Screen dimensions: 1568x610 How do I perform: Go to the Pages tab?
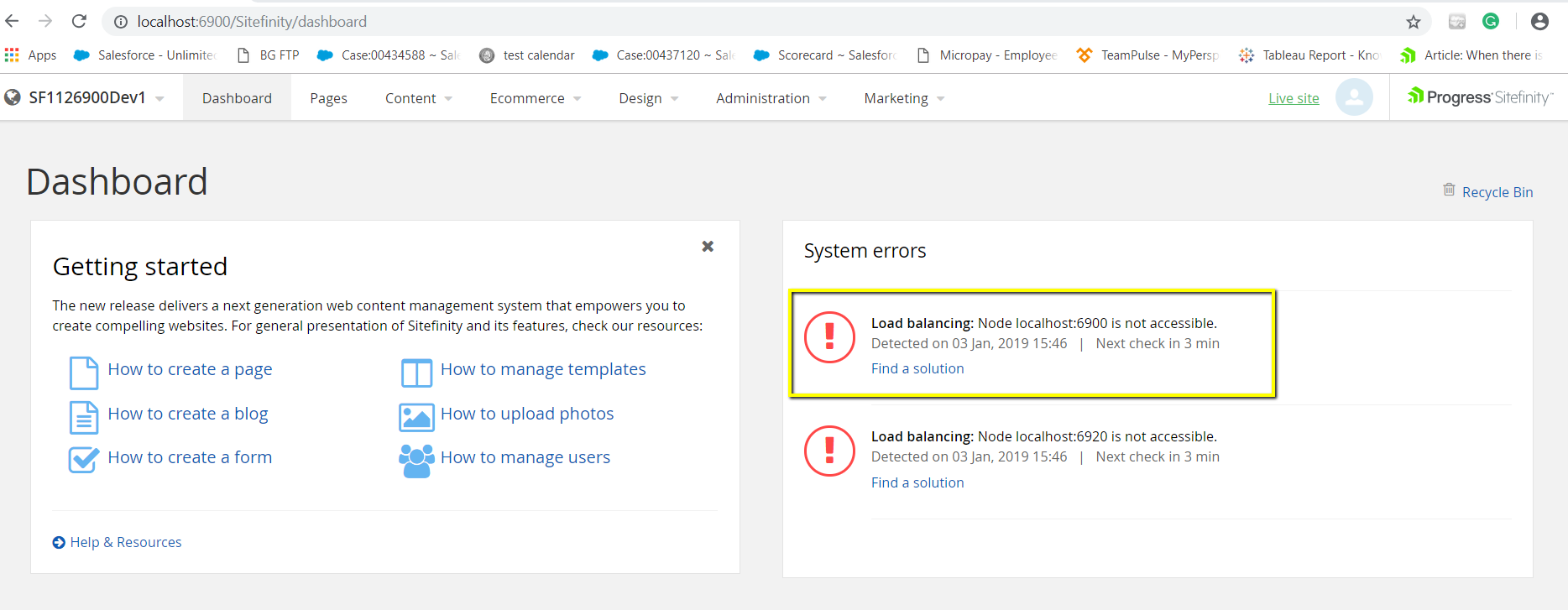pos(328,98)
